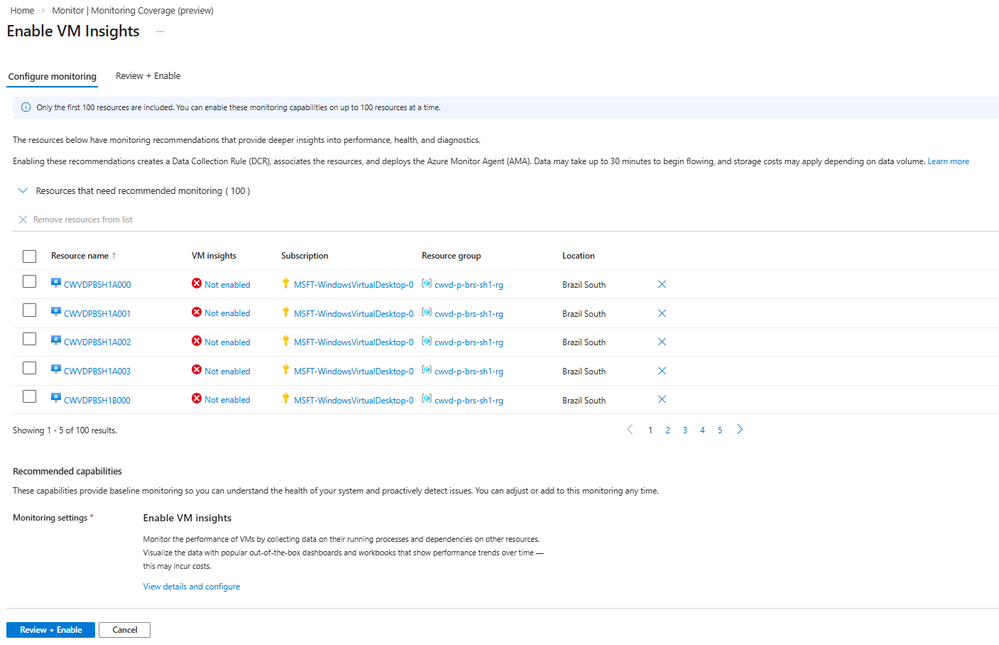Toggle the select-all header checkbox
This screenshot has height=645, width=999.
coord(29,256)
